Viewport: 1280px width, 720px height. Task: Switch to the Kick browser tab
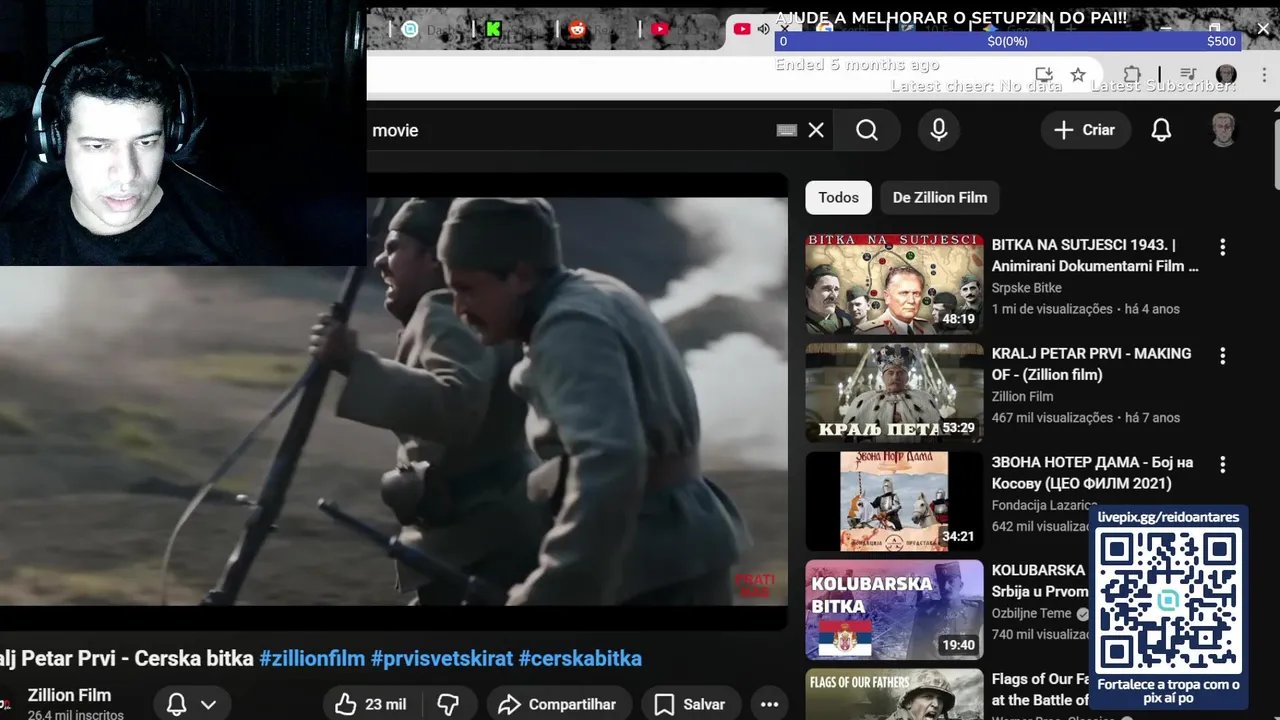[493, 29]
